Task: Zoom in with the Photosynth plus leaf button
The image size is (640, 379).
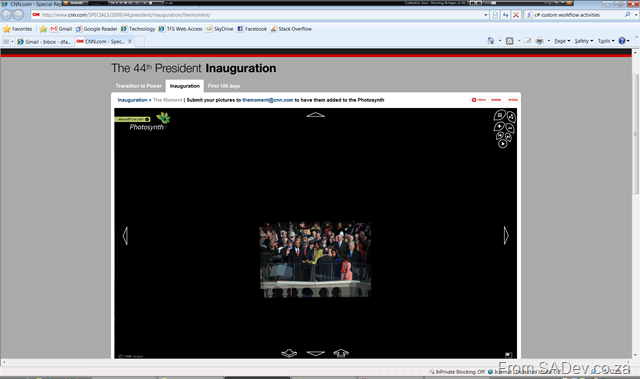Action: (x=499, y=126)
